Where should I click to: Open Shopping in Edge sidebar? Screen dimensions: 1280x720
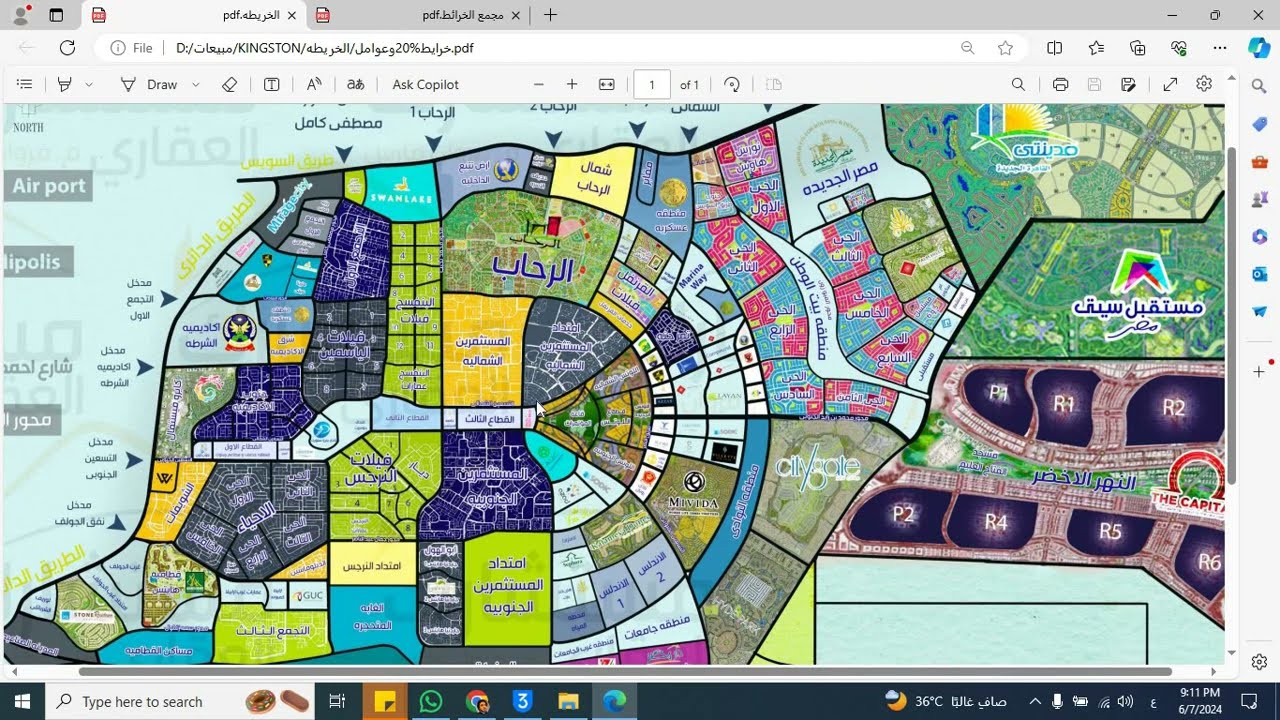(x=1259, y=124)
